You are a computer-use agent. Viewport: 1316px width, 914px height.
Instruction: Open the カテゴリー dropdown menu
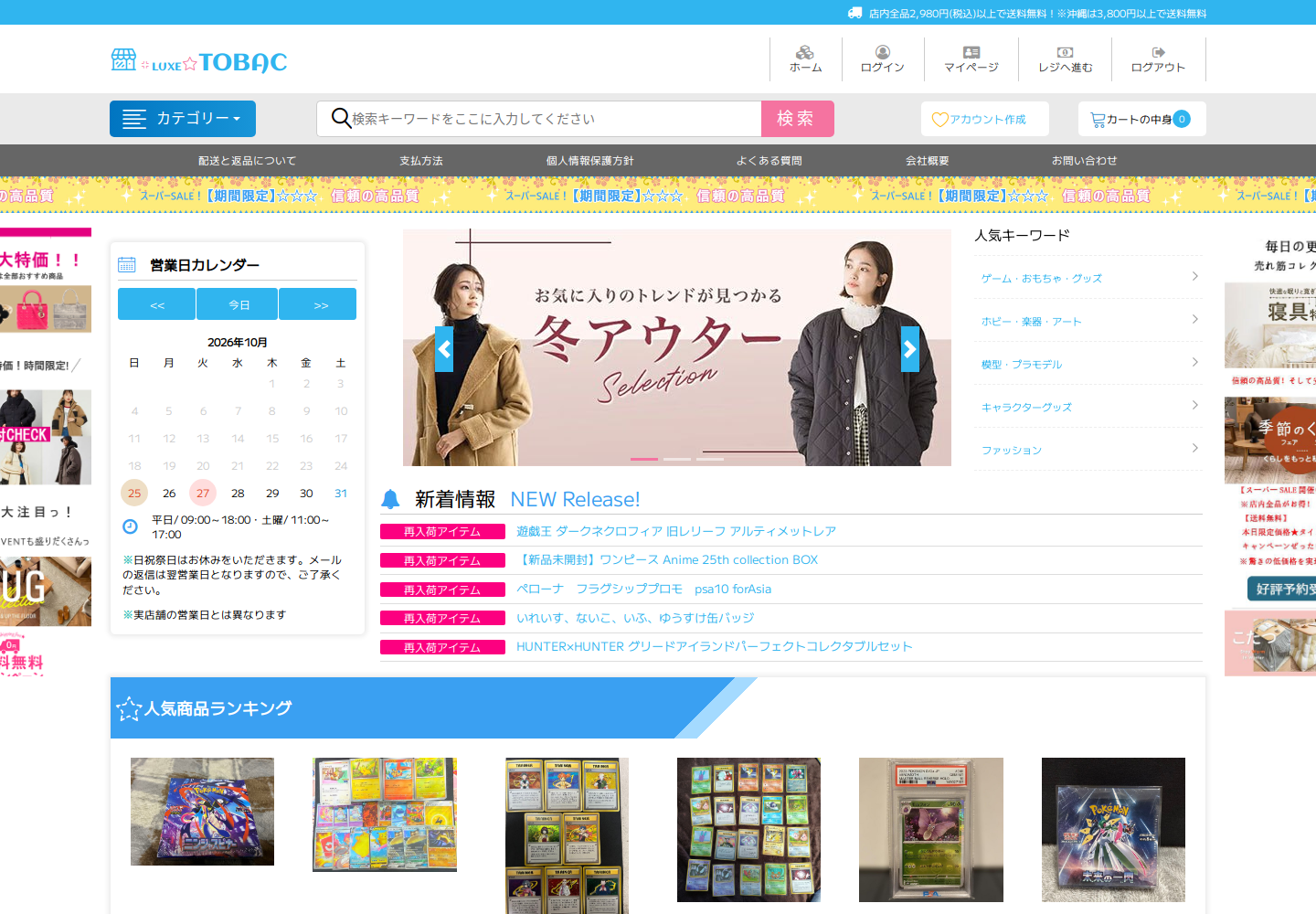(x=183, y=119)
